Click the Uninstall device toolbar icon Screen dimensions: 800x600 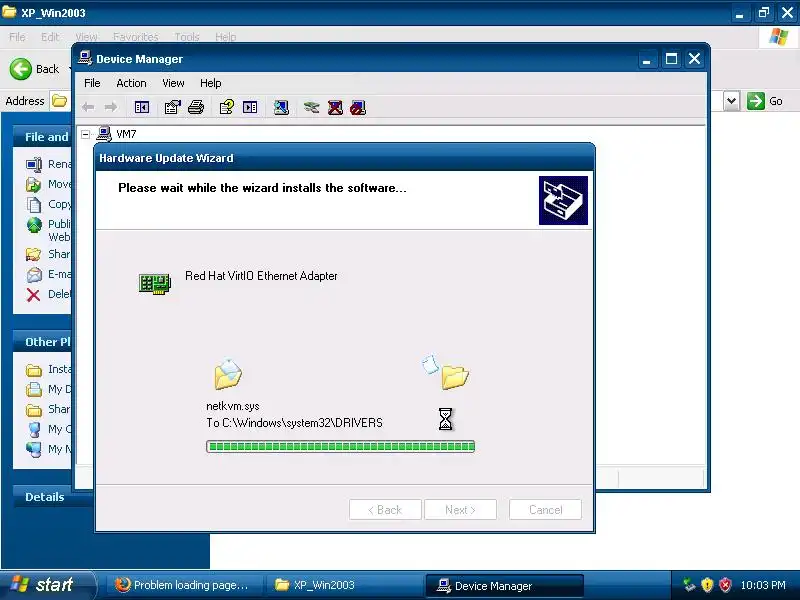(335, 108)
